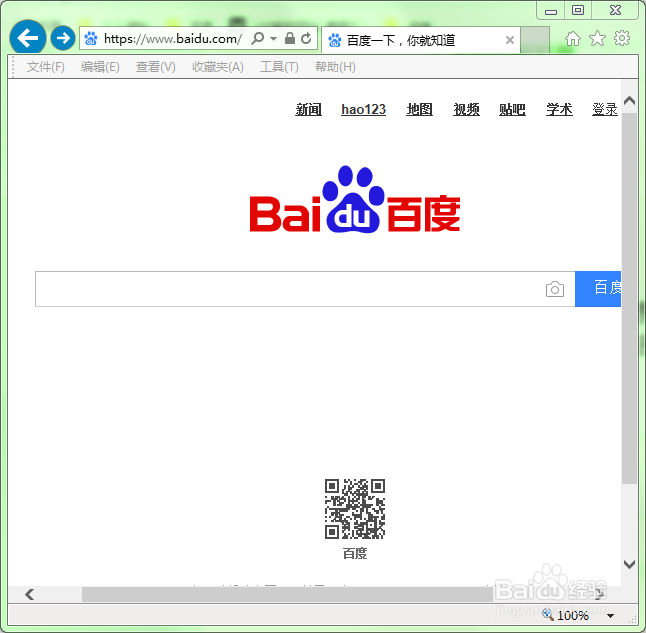This screenshot has width=646, height=633.
Task: Refresh the page with the reload icon
Action: click(306, 39)
